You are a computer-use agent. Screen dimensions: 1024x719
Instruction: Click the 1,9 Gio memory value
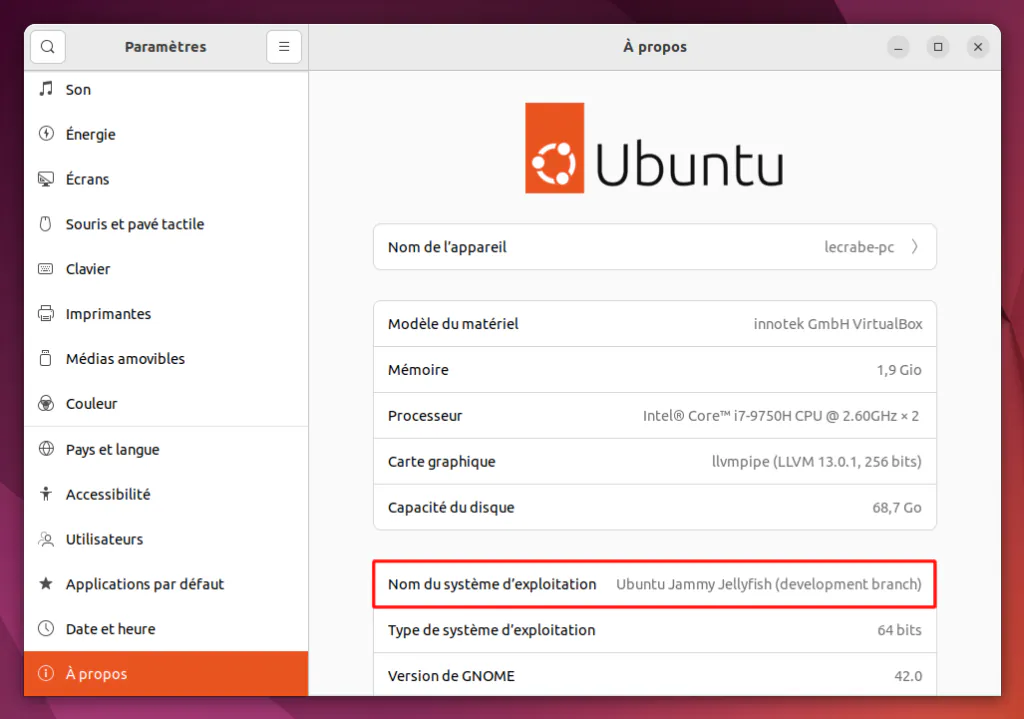click(899, 370)
